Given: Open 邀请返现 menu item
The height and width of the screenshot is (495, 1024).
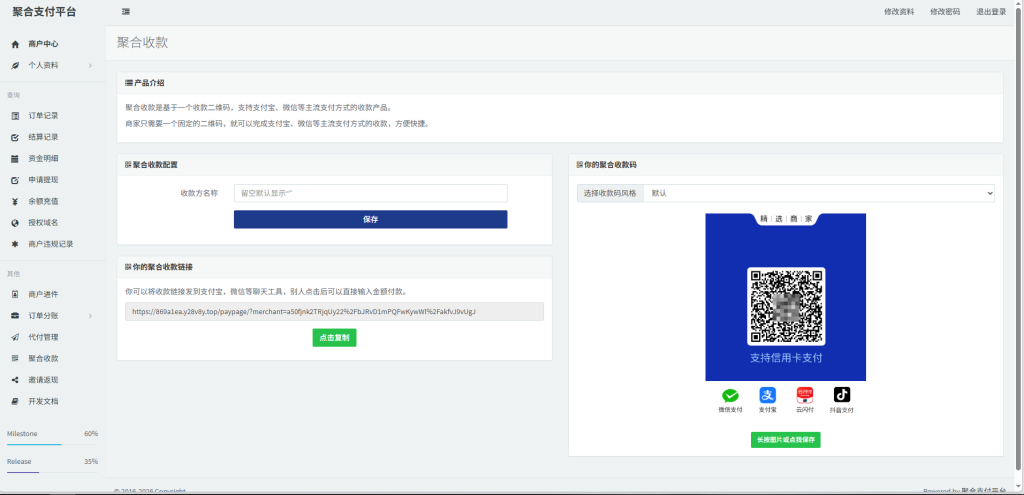Looking at the screenshot, I should [43, 380].
